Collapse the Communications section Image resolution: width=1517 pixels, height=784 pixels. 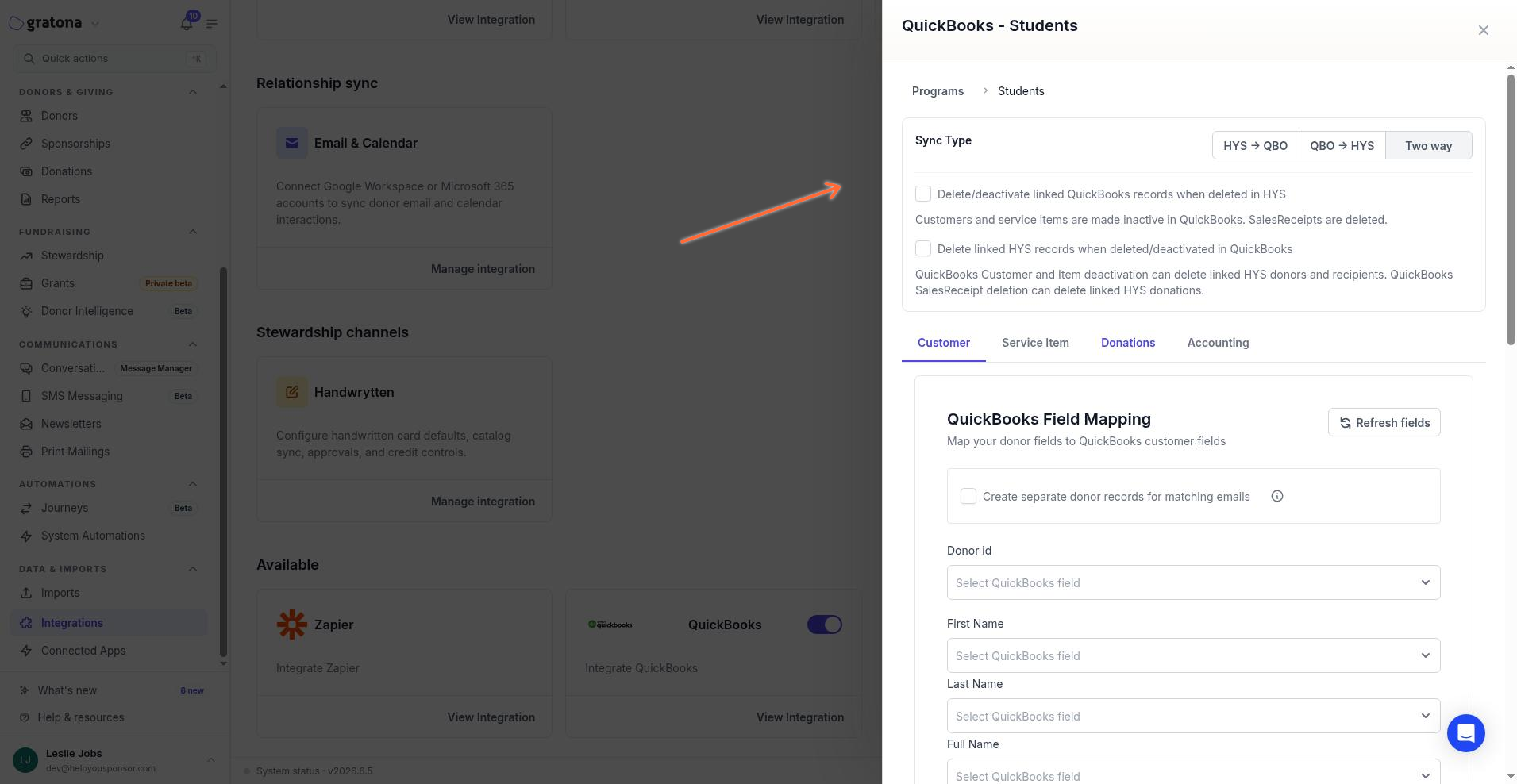[x=193, y=344]
